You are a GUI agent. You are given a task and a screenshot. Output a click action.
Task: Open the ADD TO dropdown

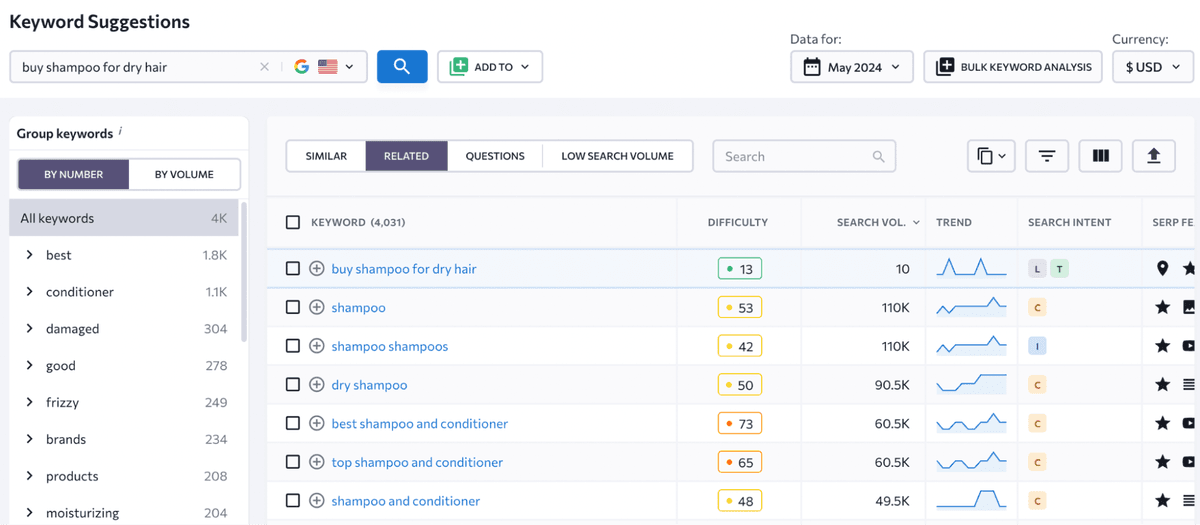click(x=490, y=67)
